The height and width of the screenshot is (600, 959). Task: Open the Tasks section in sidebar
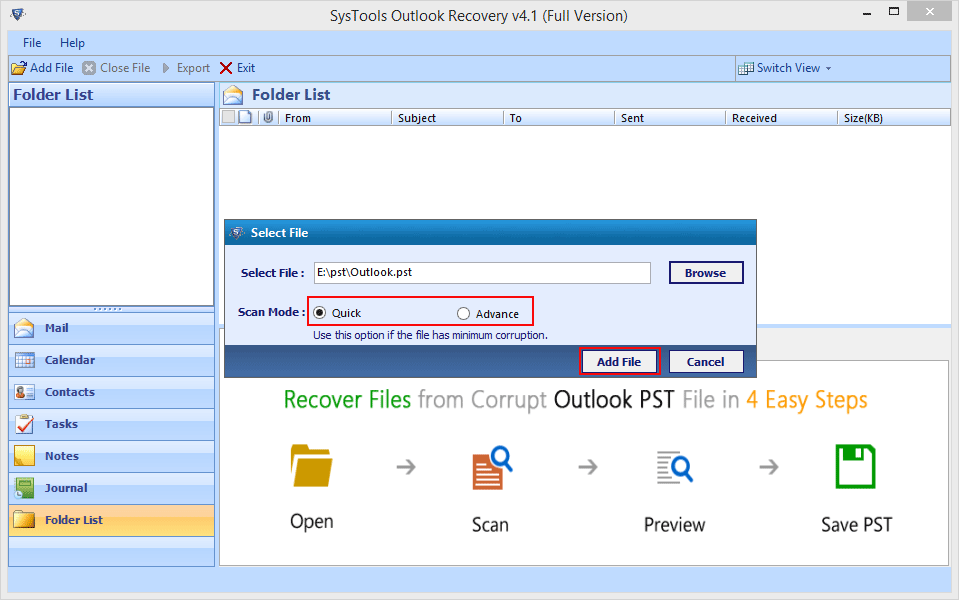coord(111,424)
